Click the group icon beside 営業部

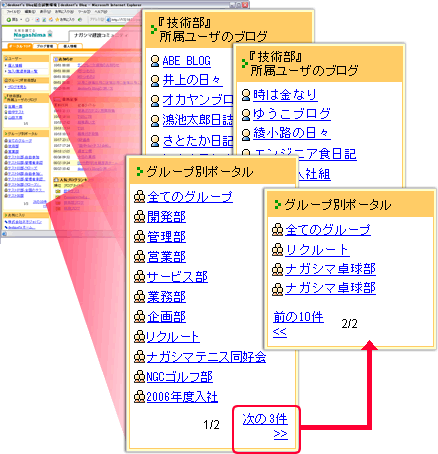[139, 257]
